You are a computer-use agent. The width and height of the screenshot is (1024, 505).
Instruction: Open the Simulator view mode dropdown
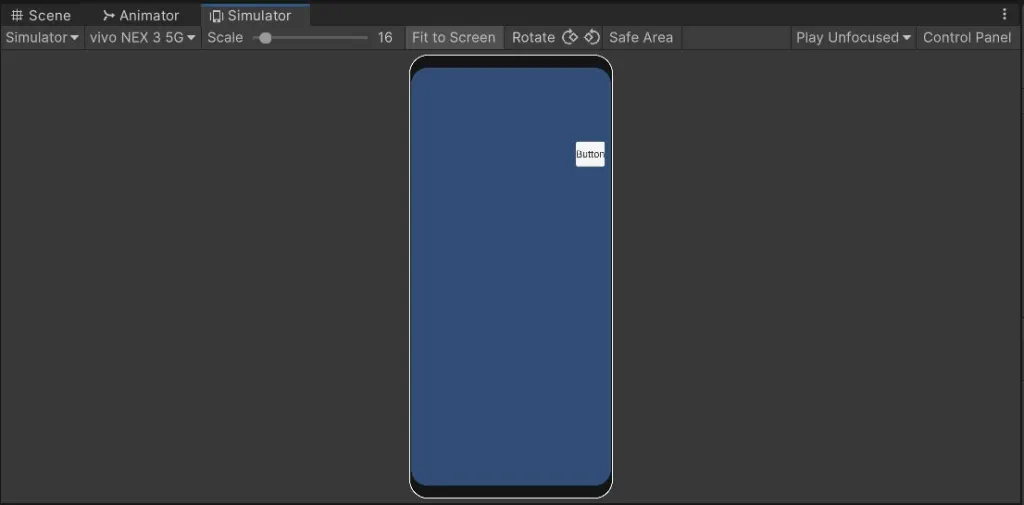click(x=42, y=38)
